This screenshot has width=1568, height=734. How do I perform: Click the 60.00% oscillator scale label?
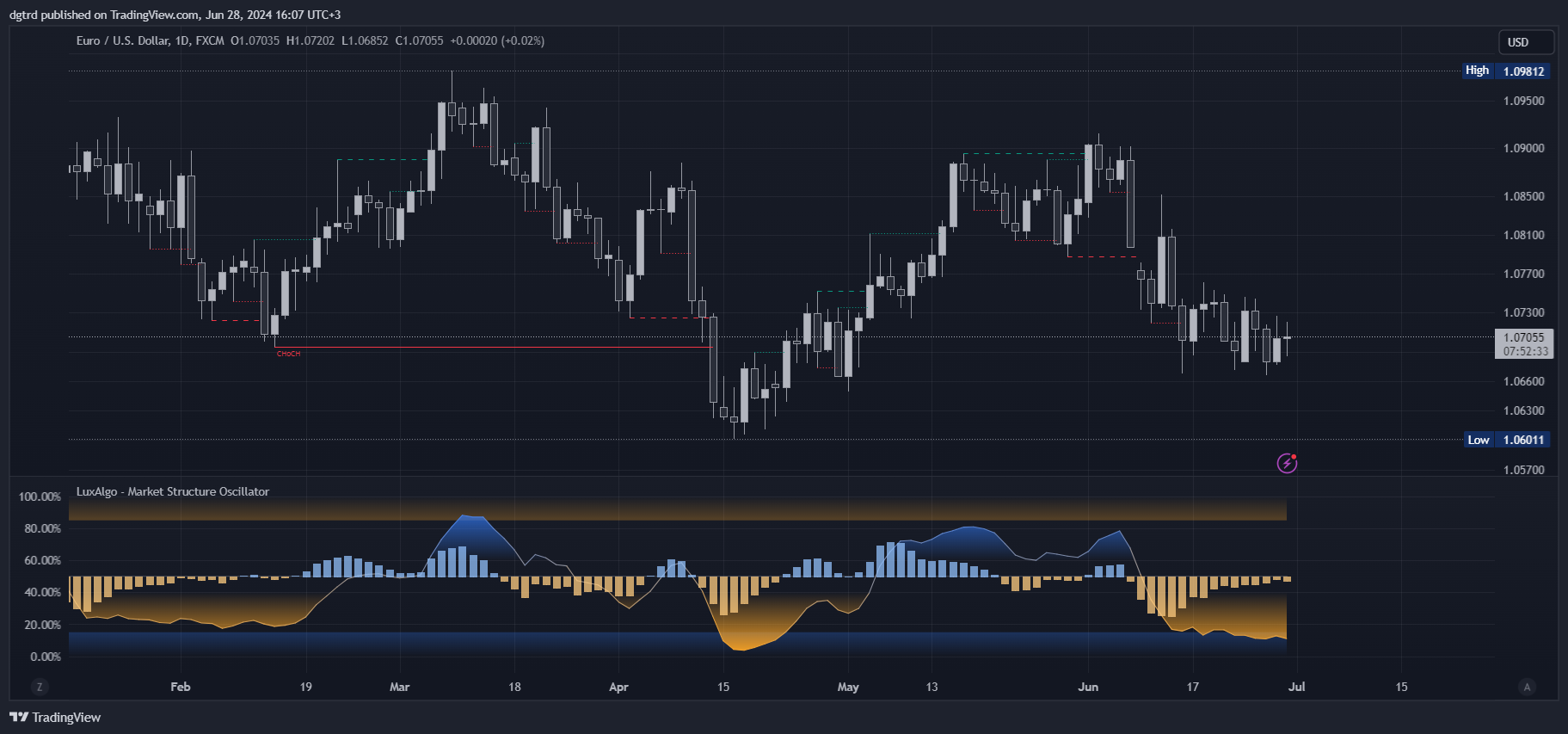[x=42, y=560]
